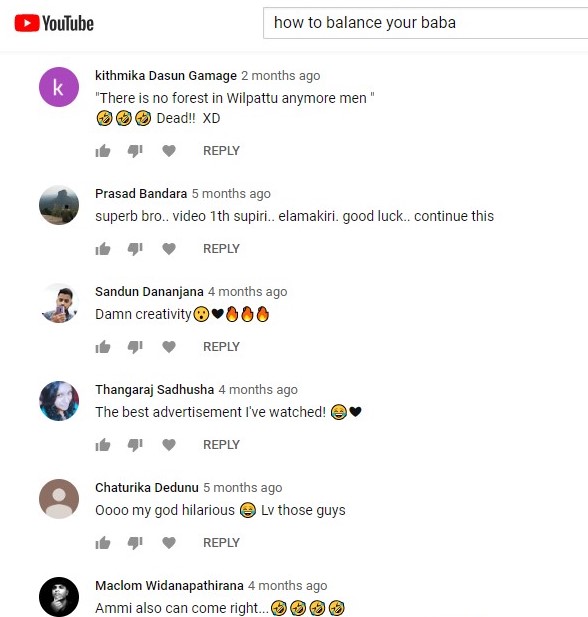
Task: Open Maclom Widanapathirana's channel link
Action: point(169,586)
